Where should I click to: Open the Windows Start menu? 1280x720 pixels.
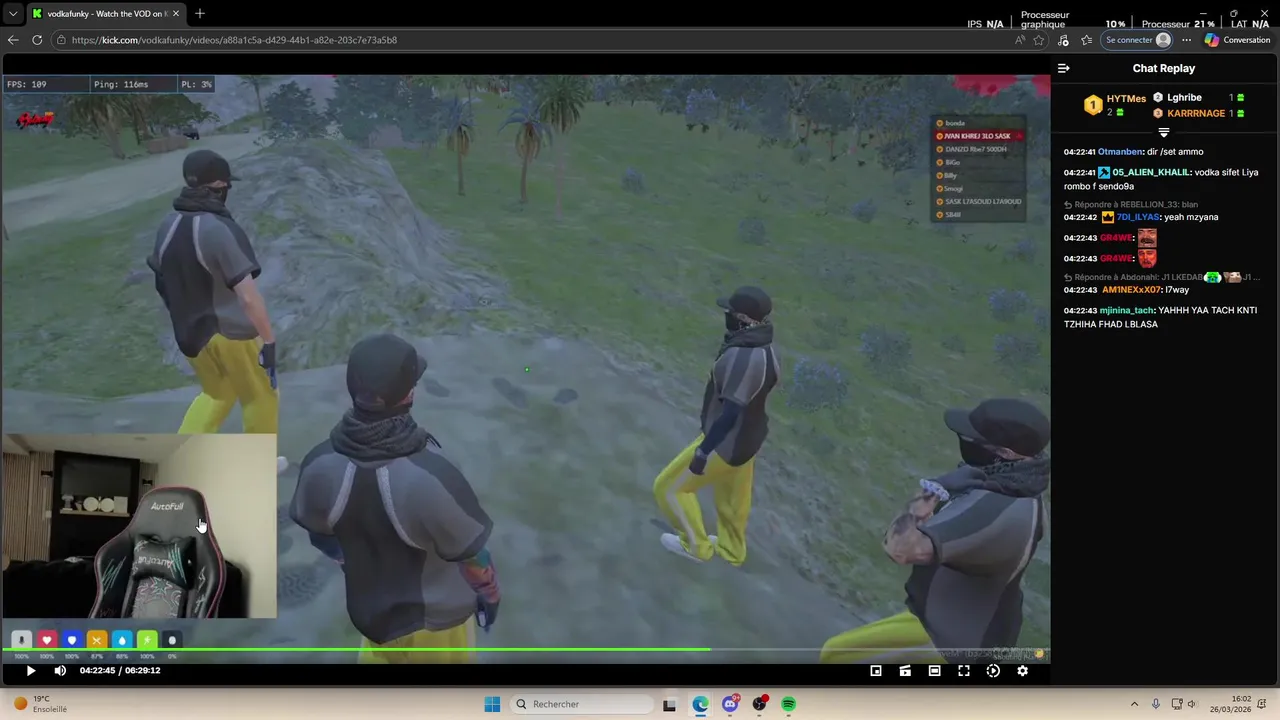pyautogui.click(x=492, y=704)
